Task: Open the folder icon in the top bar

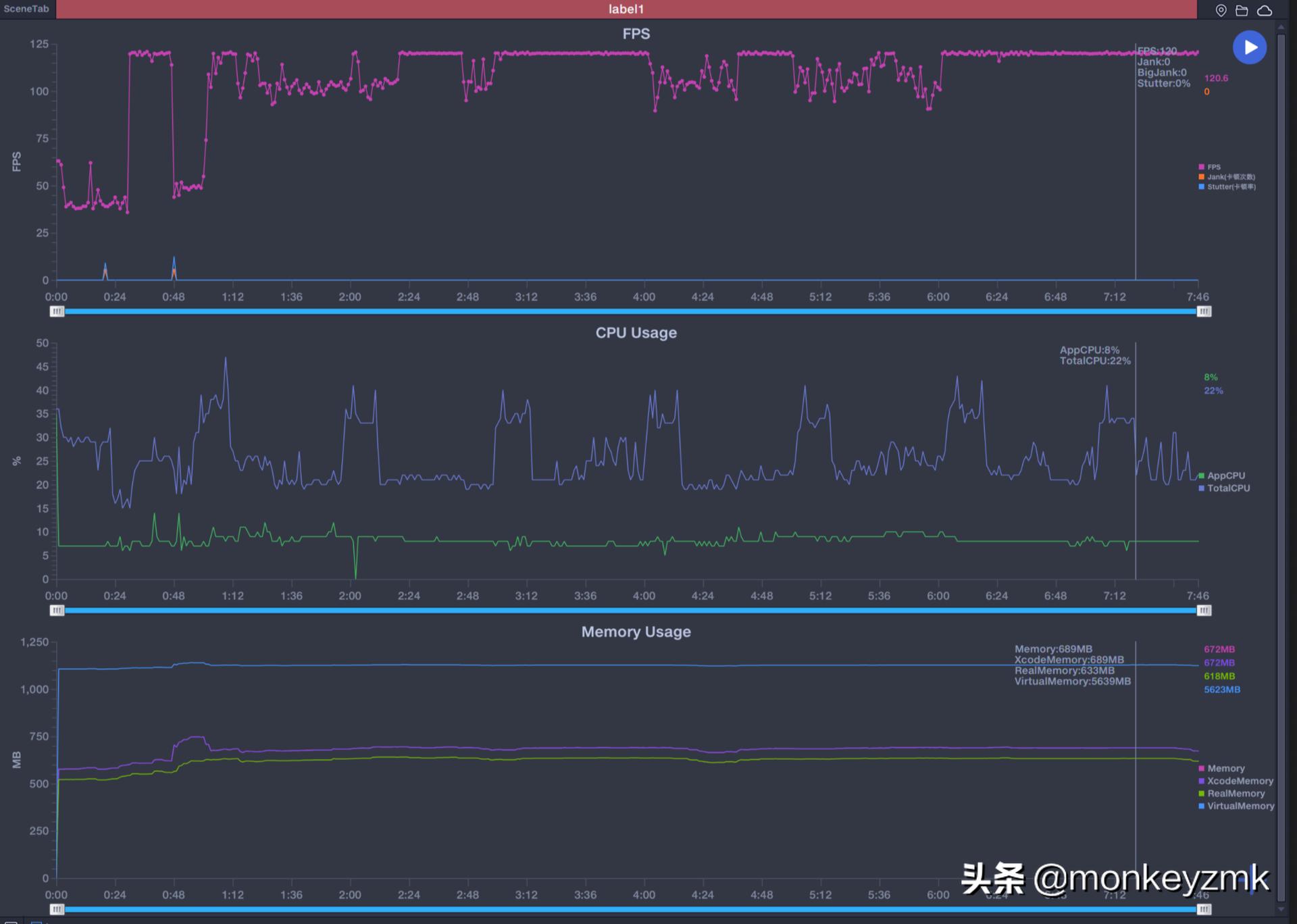Action: coord(1242,10)
